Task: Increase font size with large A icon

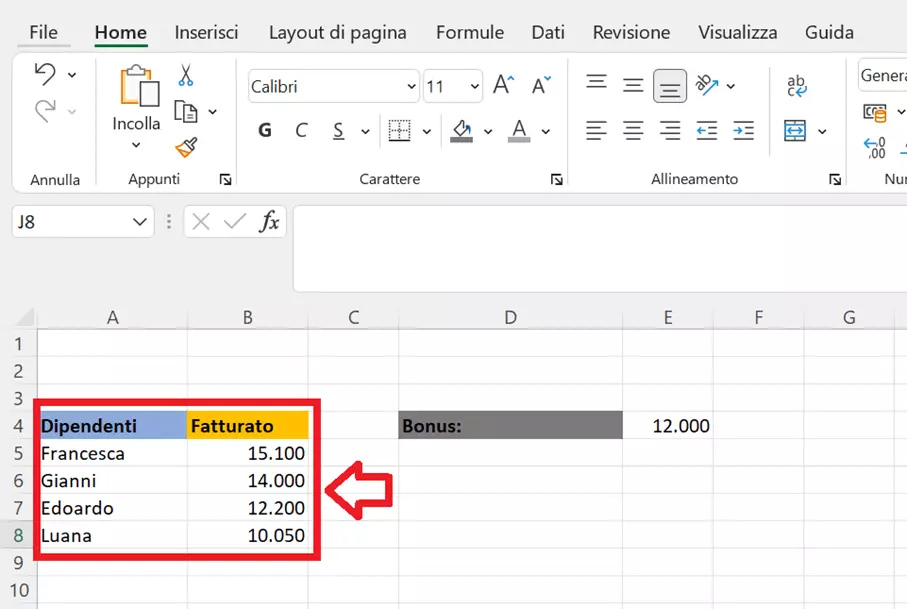Action: [x=503, y=85]
